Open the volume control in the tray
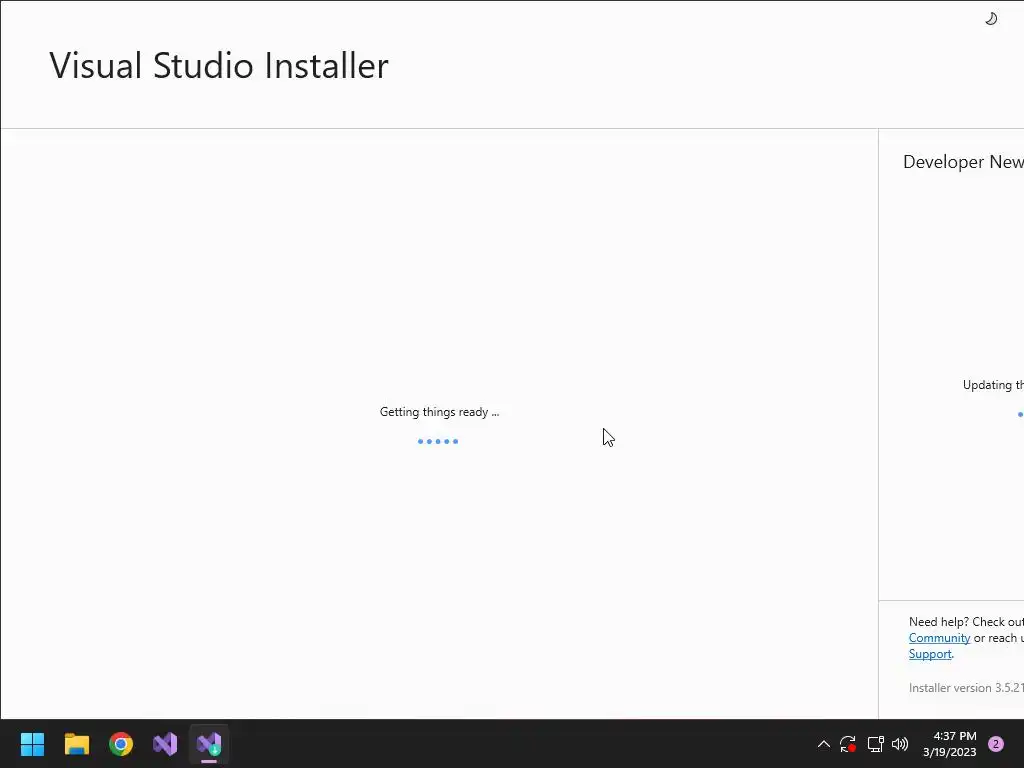1024x768 pixels. (x=900, y=744)
